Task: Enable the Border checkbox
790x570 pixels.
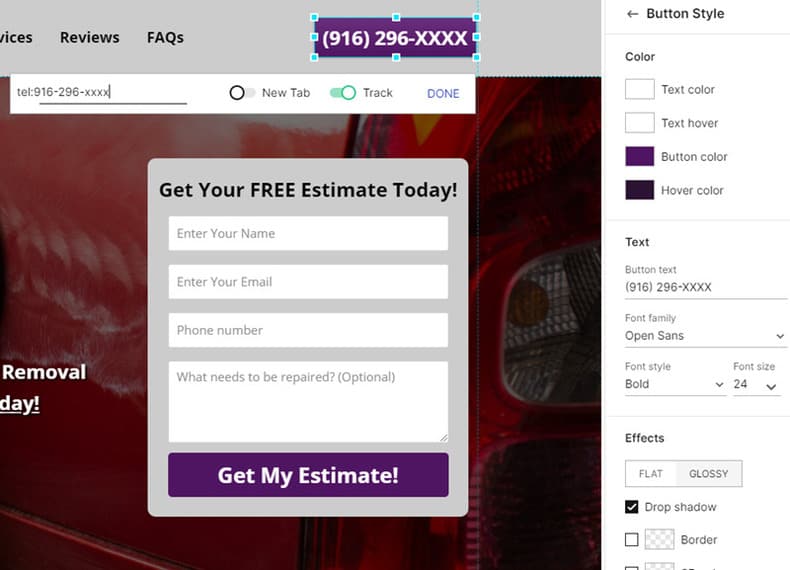Action: (631, 540)
